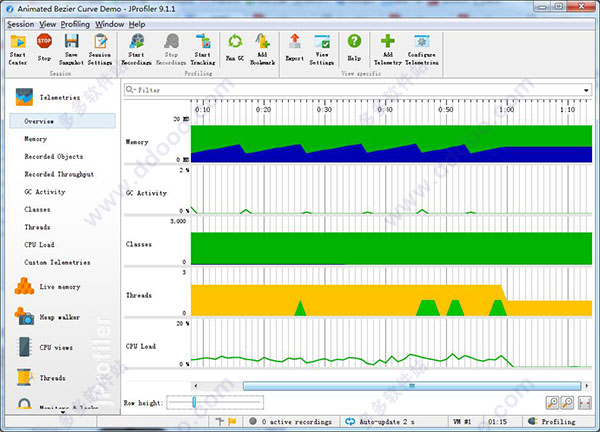Click the scrollbar right arrow

(x=587, y=386)
